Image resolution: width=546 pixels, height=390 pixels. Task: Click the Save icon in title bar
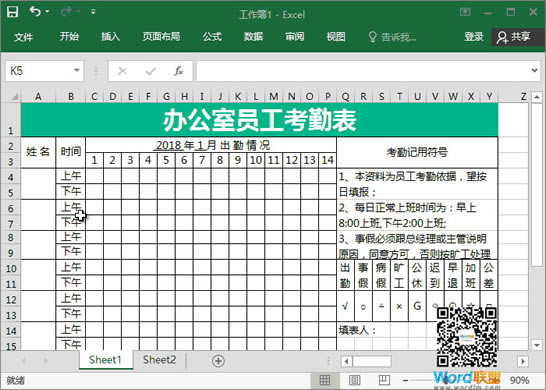(13, 12)
